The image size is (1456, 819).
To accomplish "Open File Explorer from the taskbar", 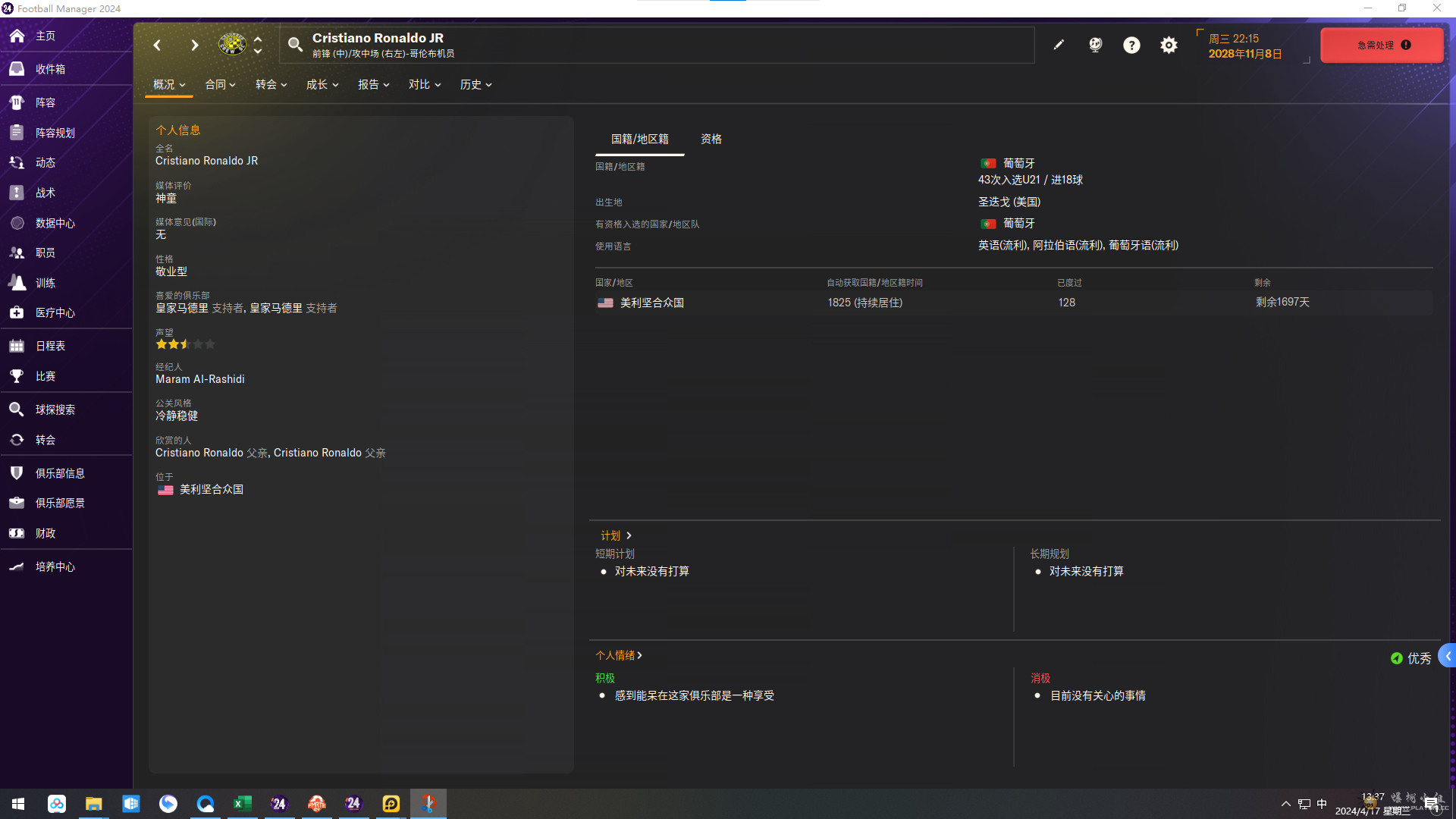I will pos(93,804).
